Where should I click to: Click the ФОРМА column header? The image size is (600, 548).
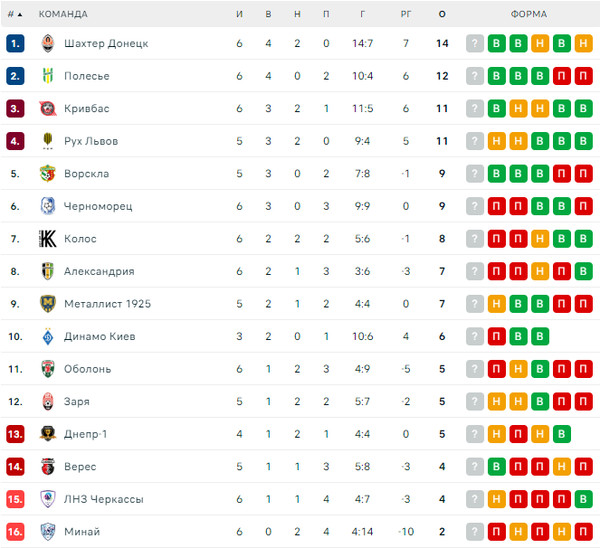(x=529, y=14)
